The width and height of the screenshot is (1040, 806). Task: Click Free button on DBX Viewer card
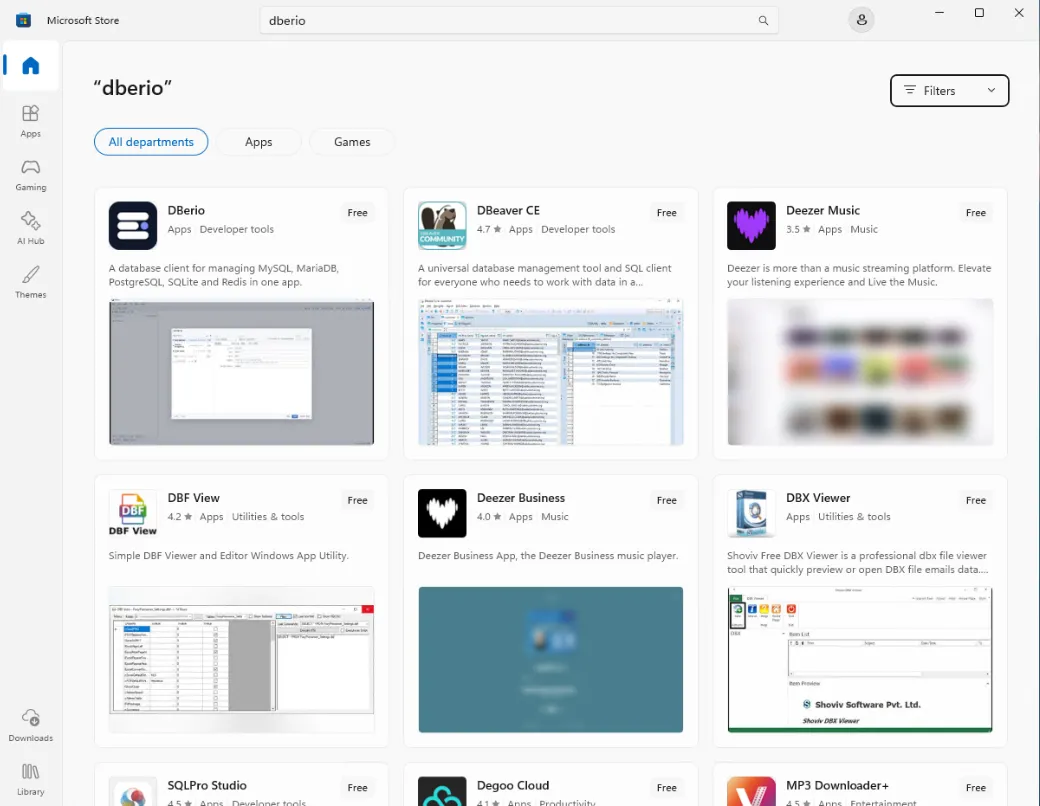coord(976,500)
